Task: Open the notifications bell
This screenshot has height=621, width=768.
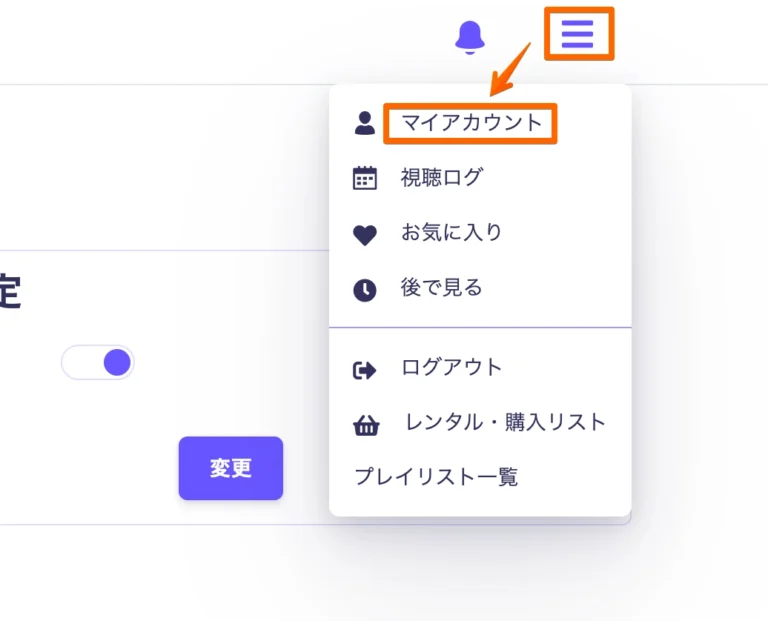Action: click(469, 36)
